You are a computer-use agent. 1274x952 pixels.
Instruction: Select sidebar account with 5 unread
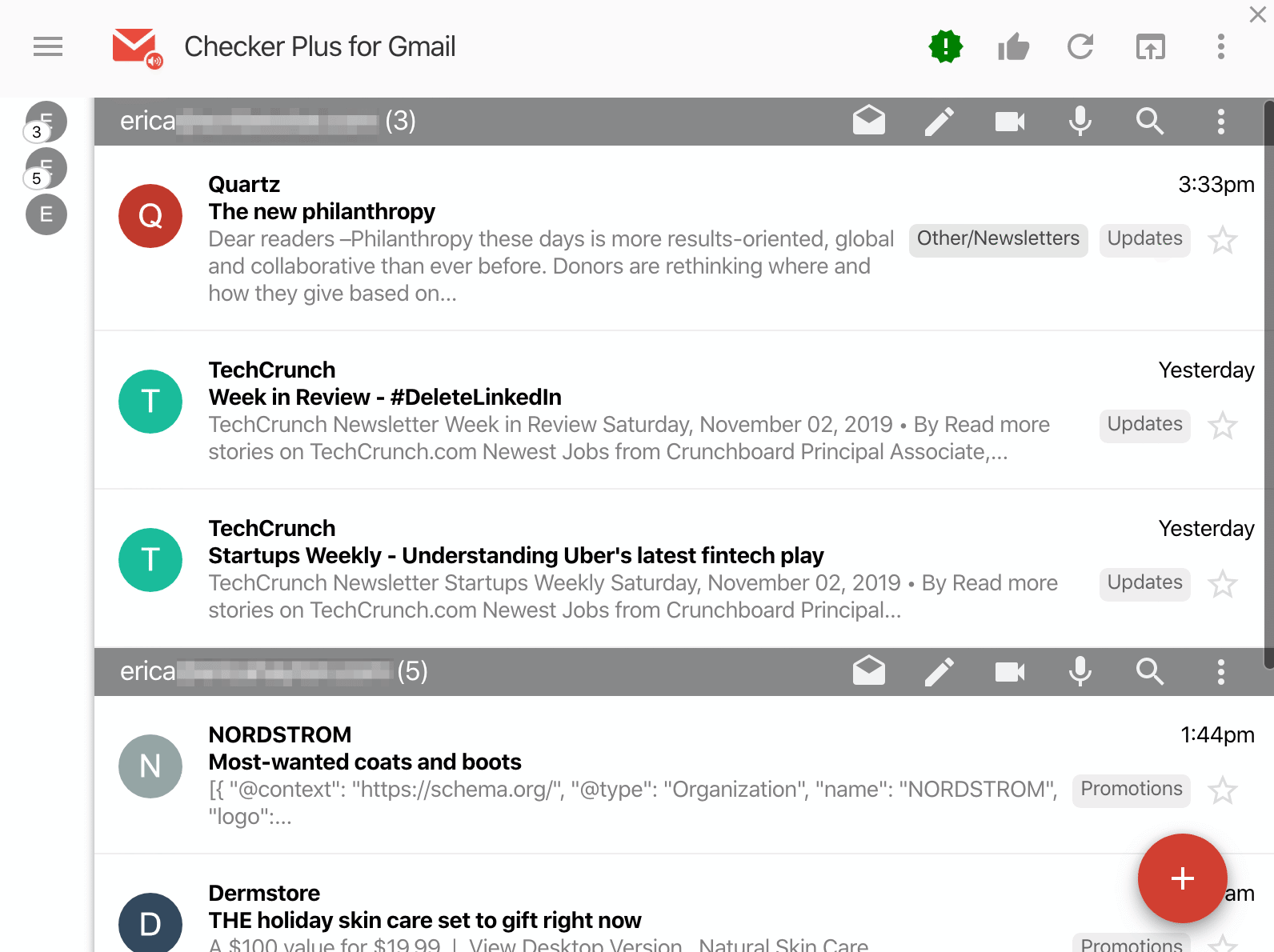pyautogui.click(x=46, y=169)
